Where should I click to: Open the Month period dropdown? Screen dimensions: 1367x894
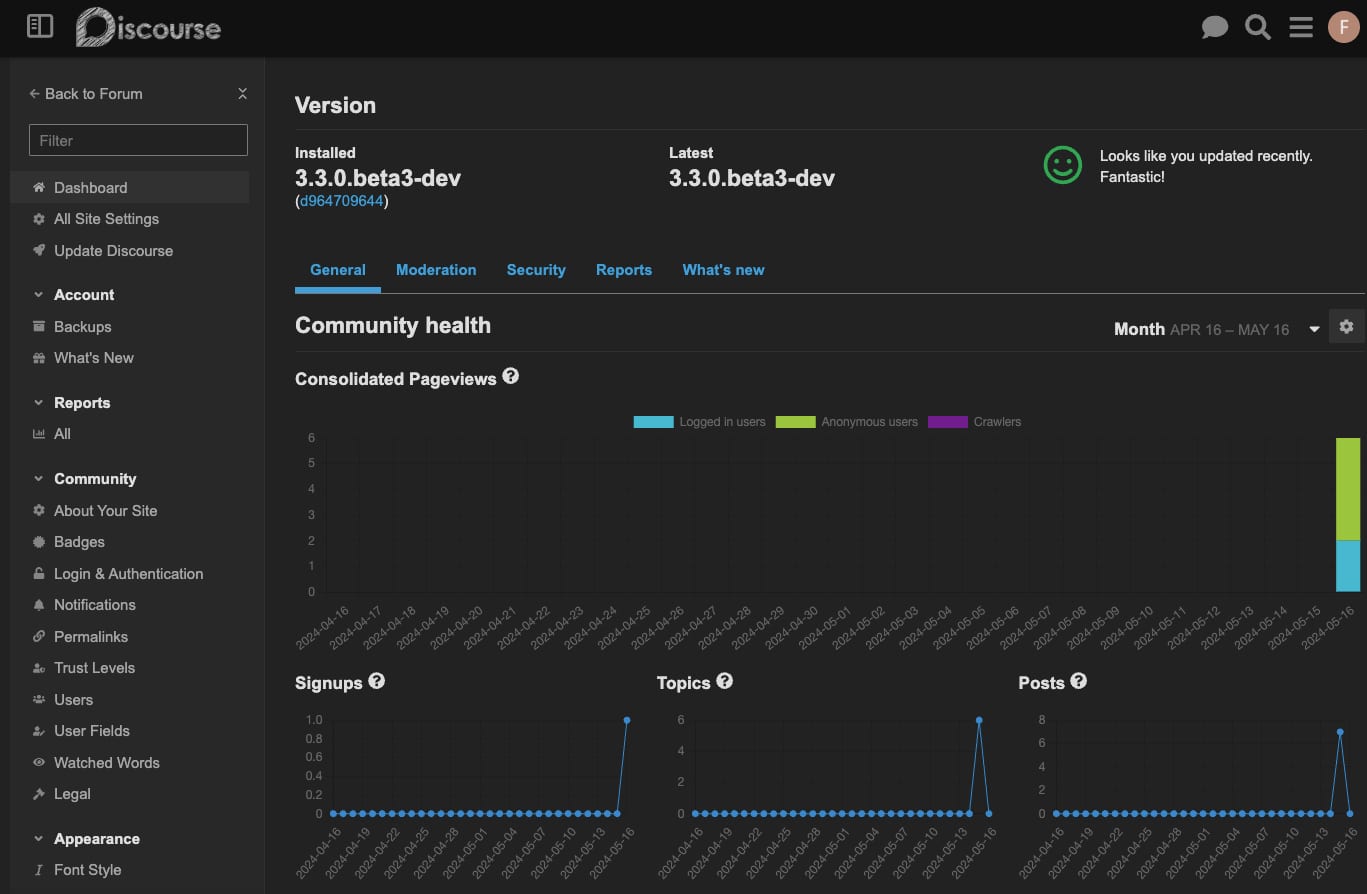tap(1216, 329)
